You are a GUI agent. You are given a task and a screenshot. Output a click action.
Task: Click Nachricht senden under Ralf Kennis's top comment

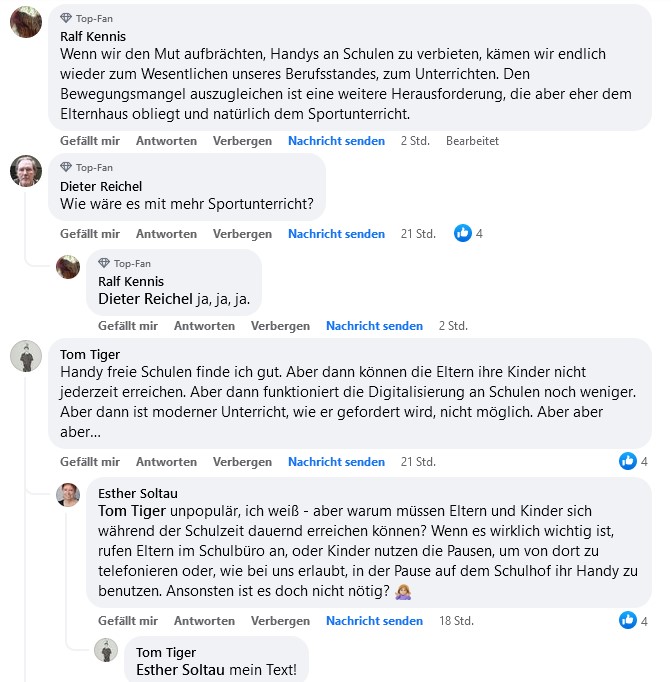click(x=336, y=141)
